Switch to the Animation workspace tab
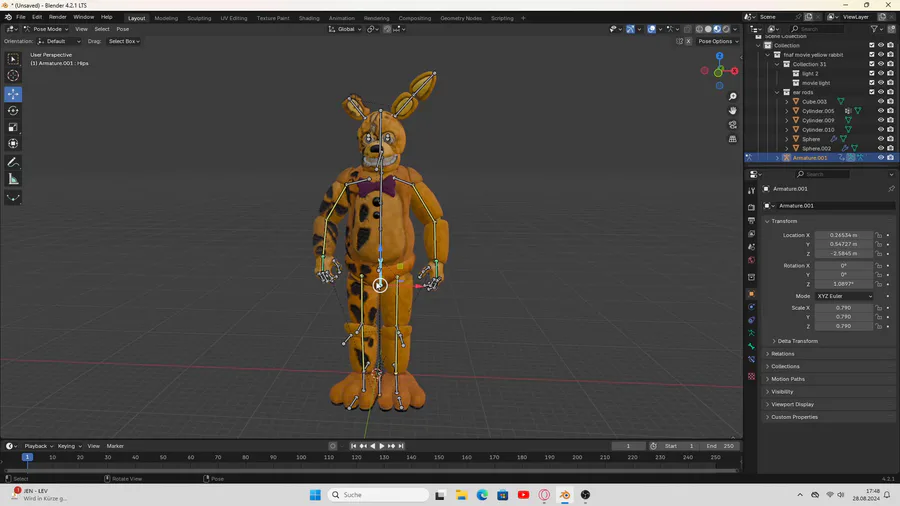Screen dimensions: 900x506 [342, 18]
